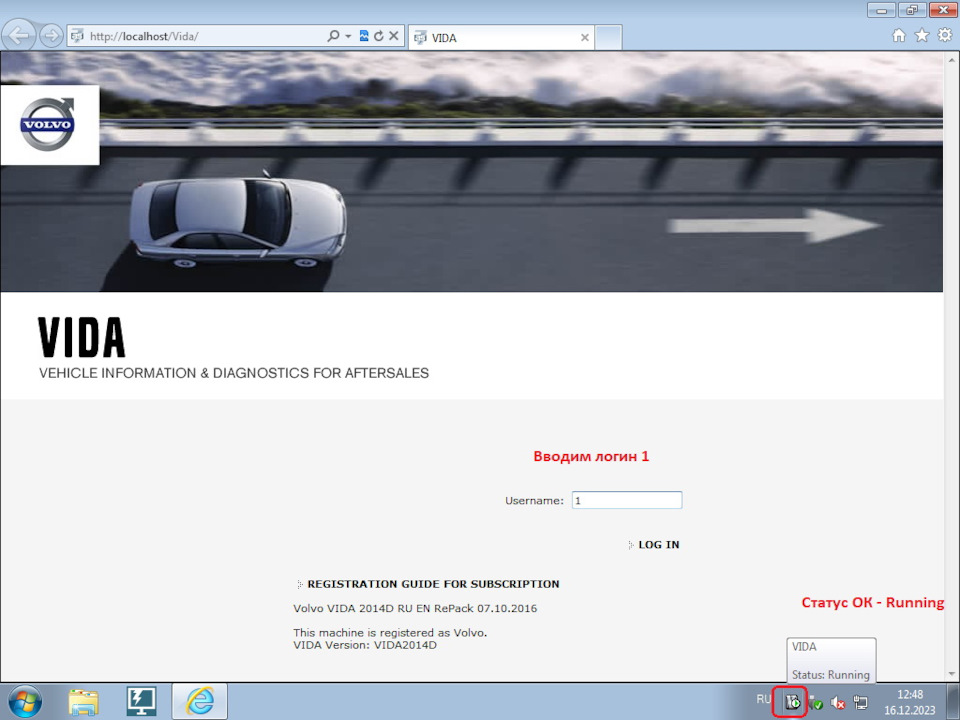The width and height of the screenshot is (960, 720).
Task: Open the Tools gear menu
Action: point(944,34)
